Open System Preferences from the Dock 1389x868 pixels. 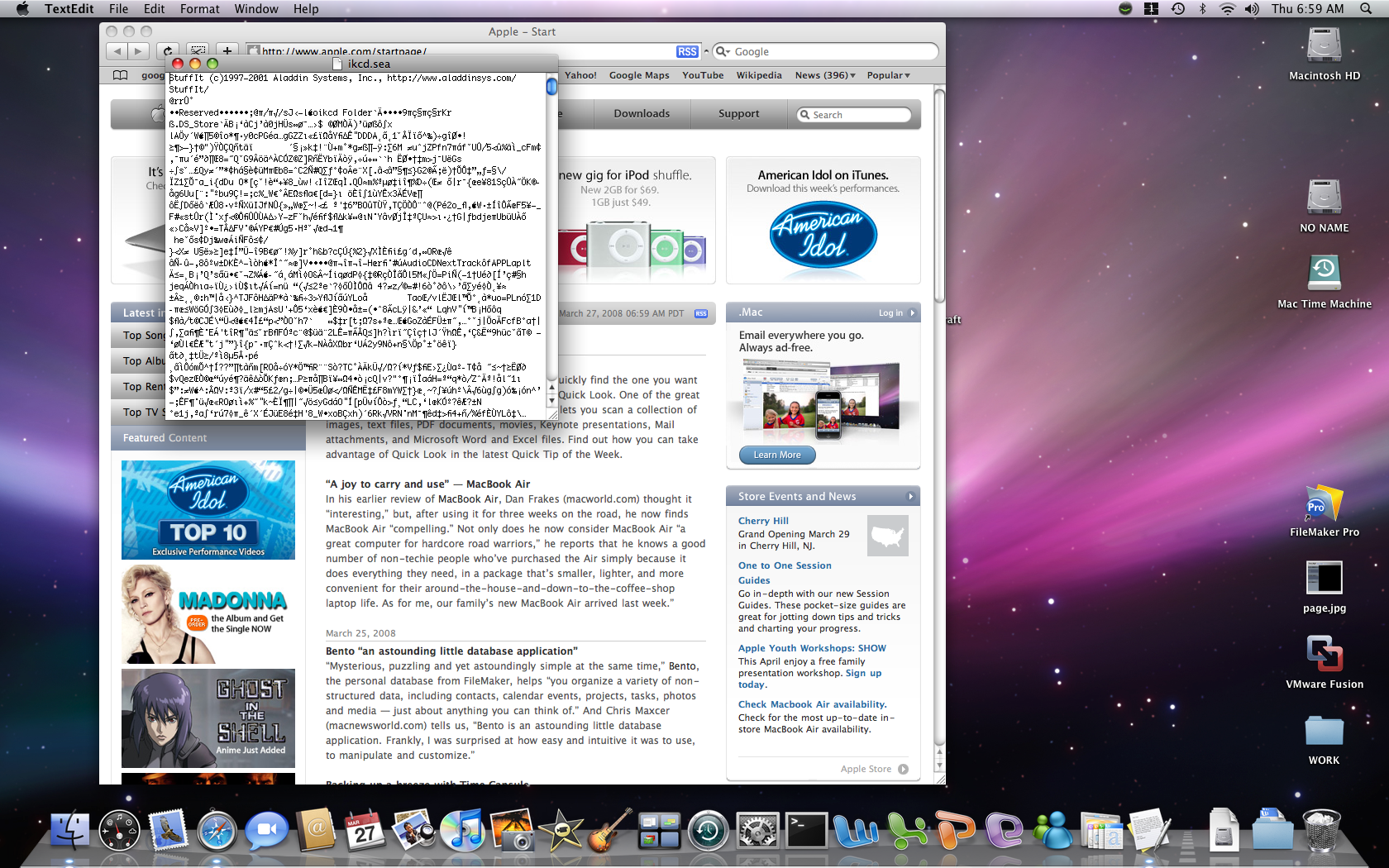click(x=757, y=830)
